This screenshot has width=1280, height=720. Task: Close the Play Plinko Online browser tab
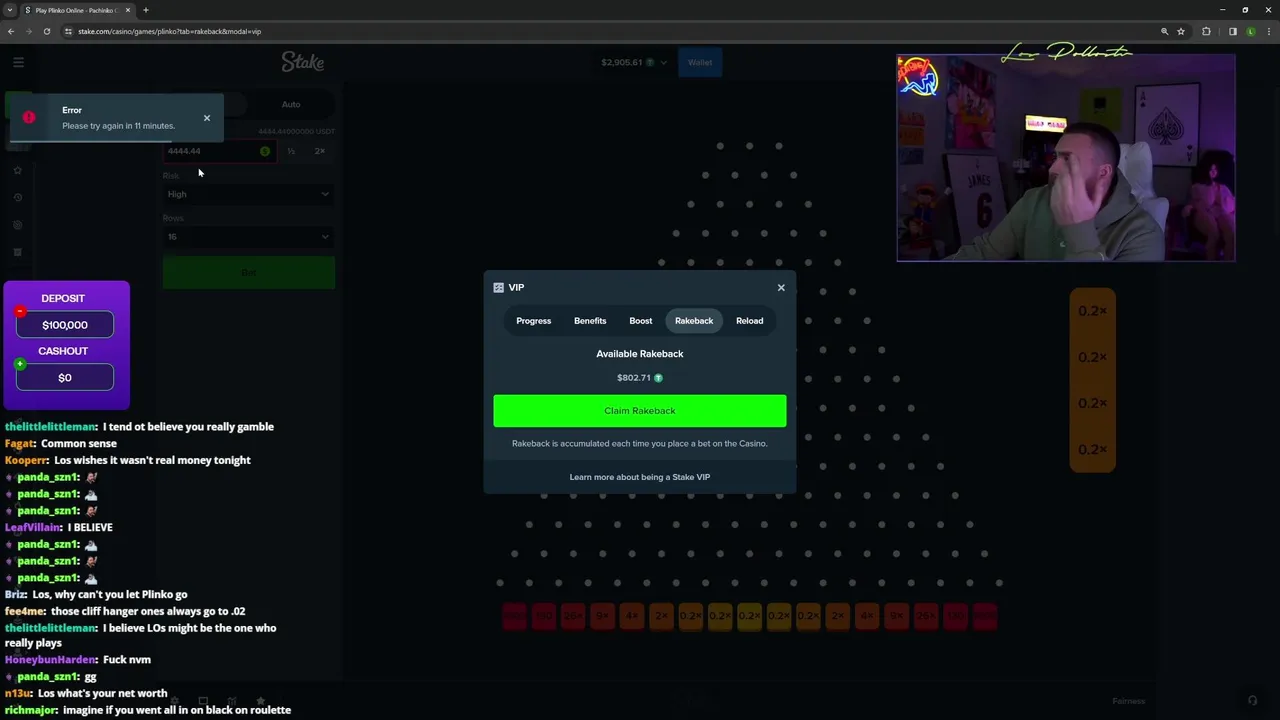click(x=128, y=10)
